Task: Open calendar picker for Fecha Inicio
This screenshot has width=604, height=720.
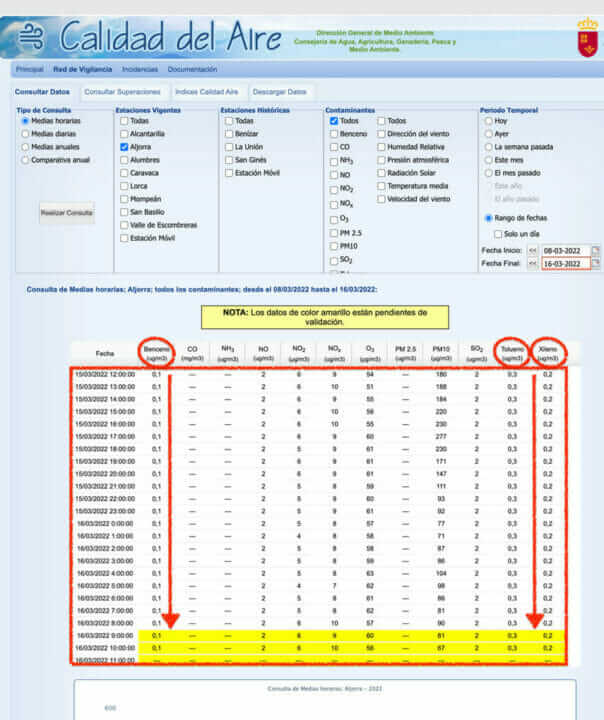Action: (596, 250)
